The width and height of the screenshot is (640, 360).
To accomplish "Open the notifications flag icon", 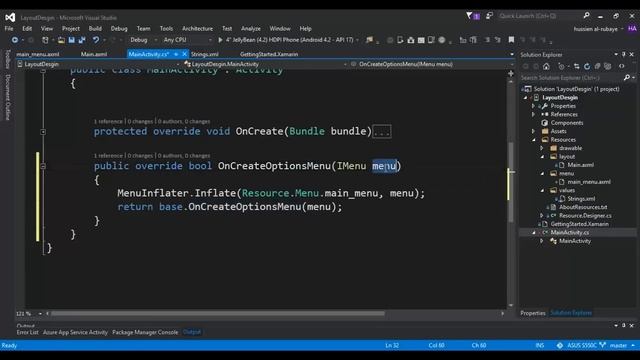I will [469, 16].
